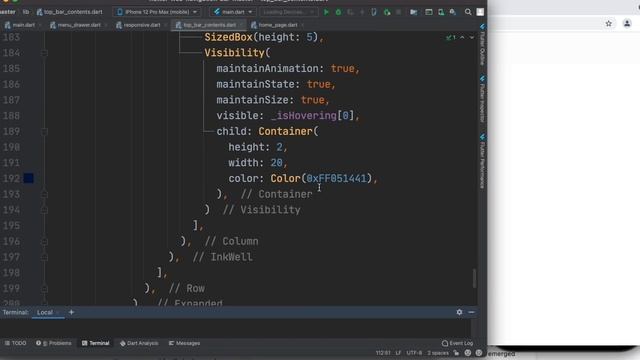The image size is (640, 360).
Task: Open the Loading Devices dropdown
Action: [288, 12]
